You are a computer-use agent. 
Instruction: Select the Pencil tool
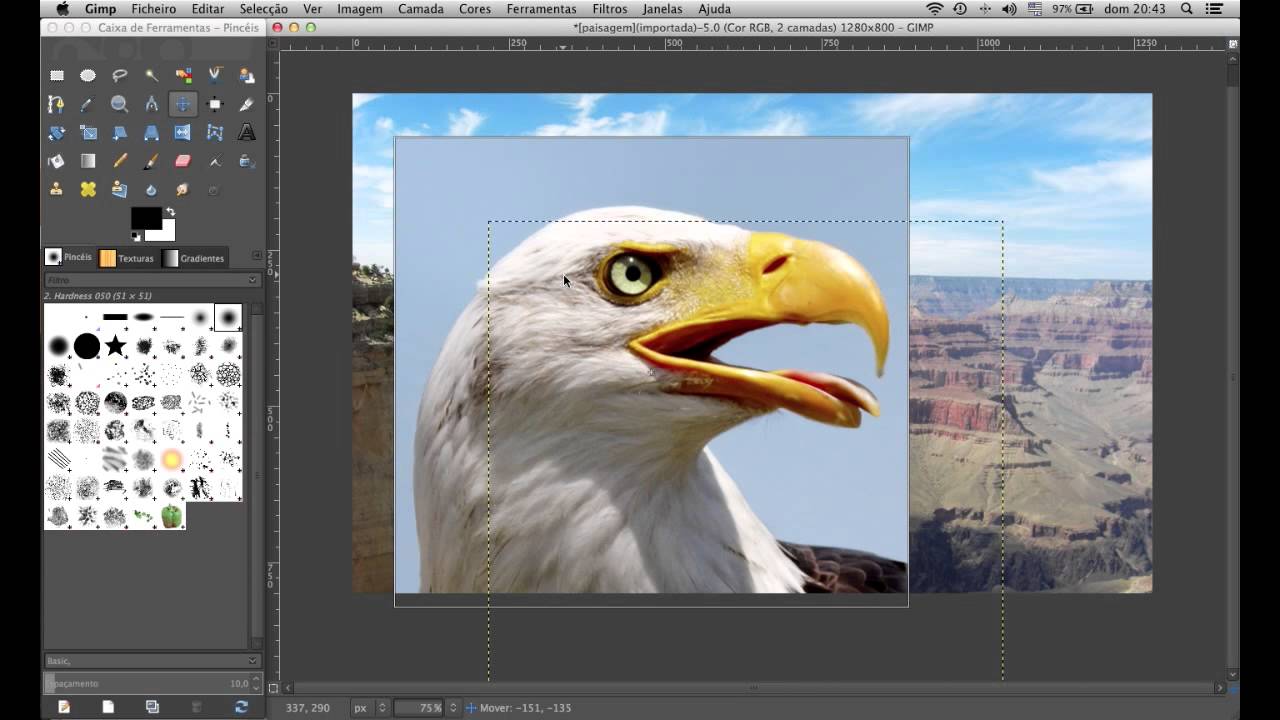click(120, 161)
